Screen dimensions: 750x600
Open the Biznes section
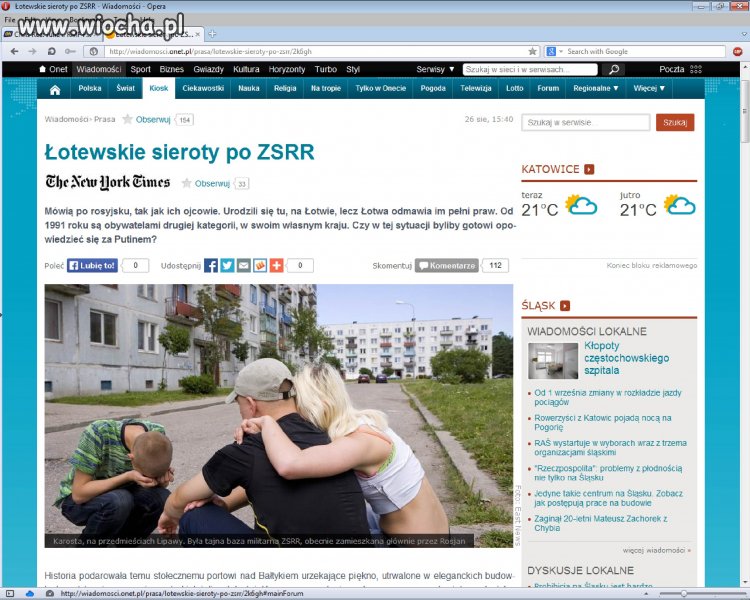(x=171, y=69)
